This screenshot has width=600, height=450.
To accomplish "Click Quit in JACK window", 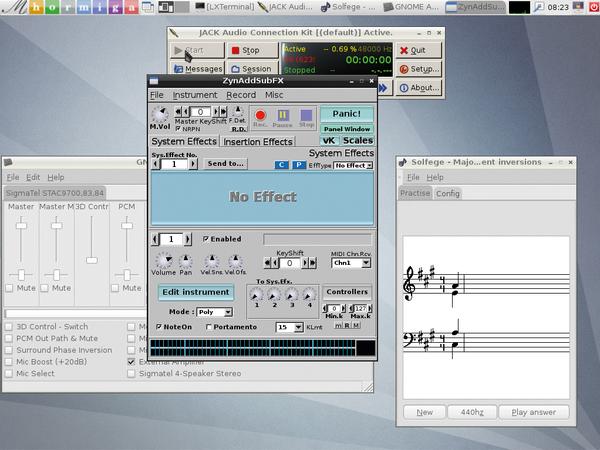I will 418,51.
